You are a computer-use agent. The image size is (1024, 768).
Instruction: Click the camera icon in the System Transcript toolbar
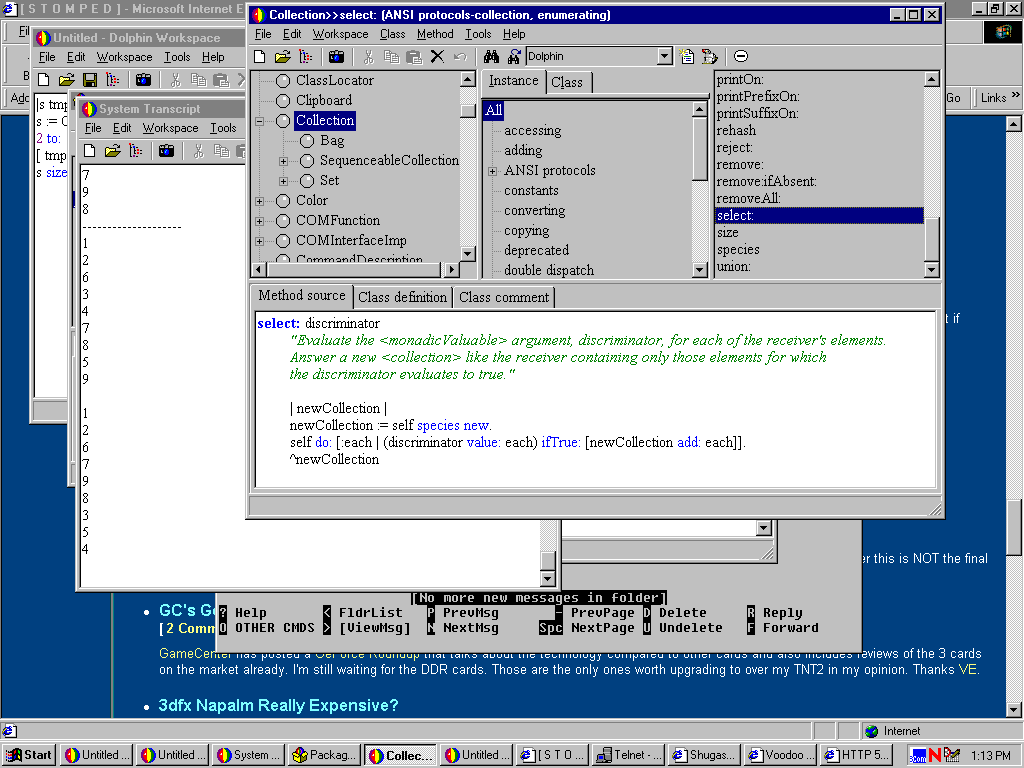(167, 152)
